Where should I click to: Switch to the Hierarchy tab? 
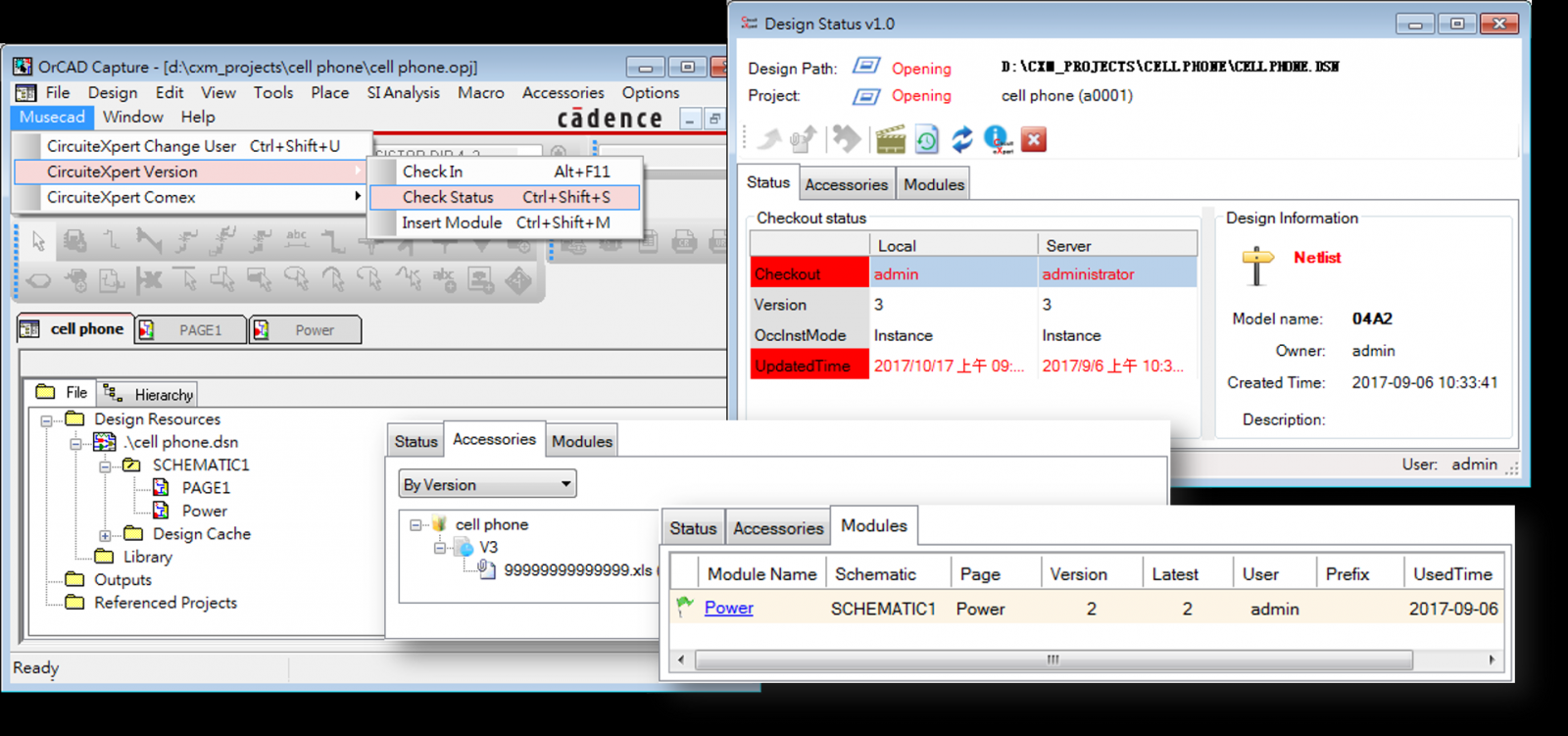(148, 394)
